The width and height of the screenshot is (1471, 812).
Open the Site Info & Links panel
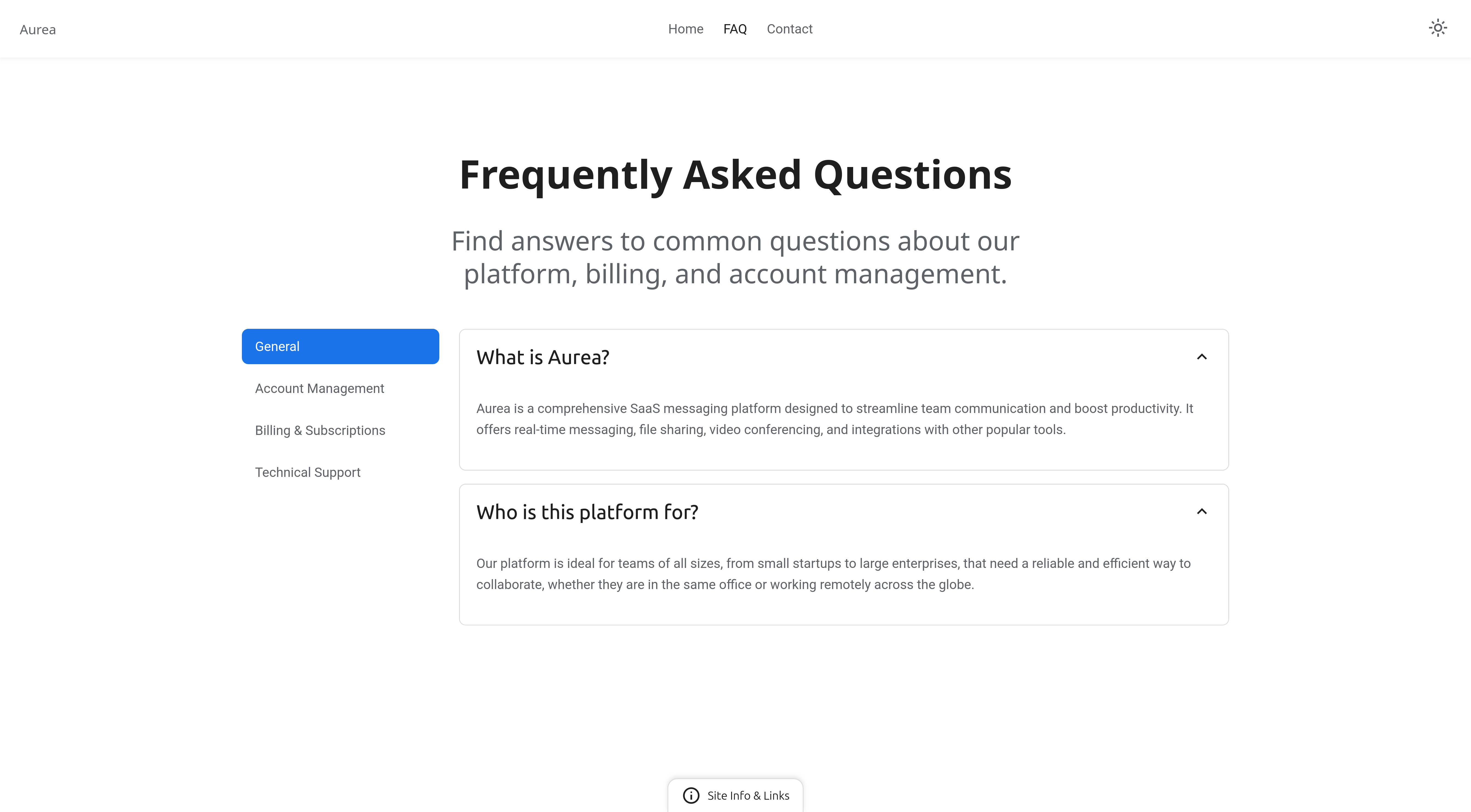pyautogui.click(x=748, y=796)
